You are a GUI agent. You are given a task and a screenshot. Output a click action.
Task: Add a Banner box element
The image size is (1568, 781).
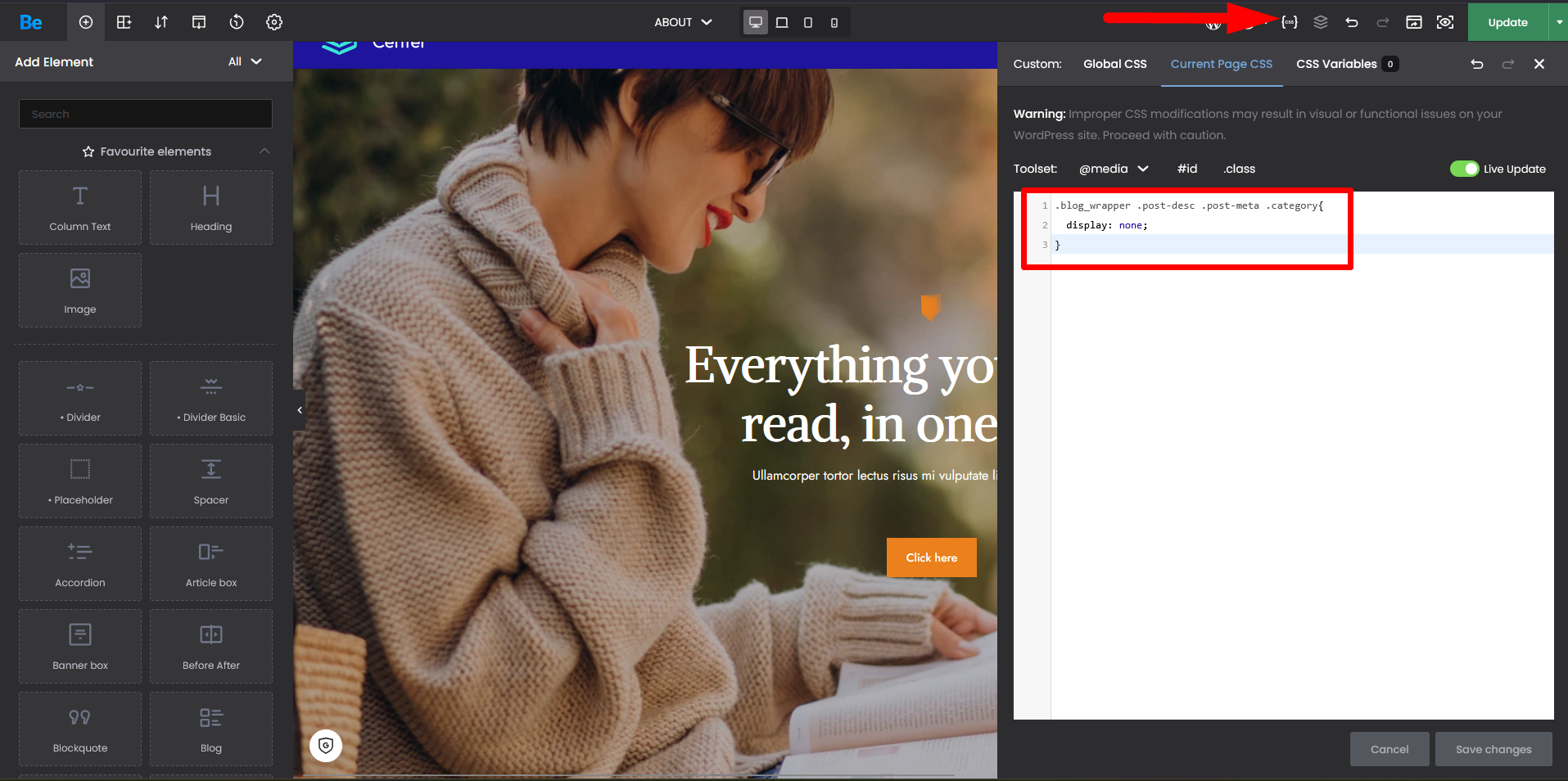click(x=80, y=646)
